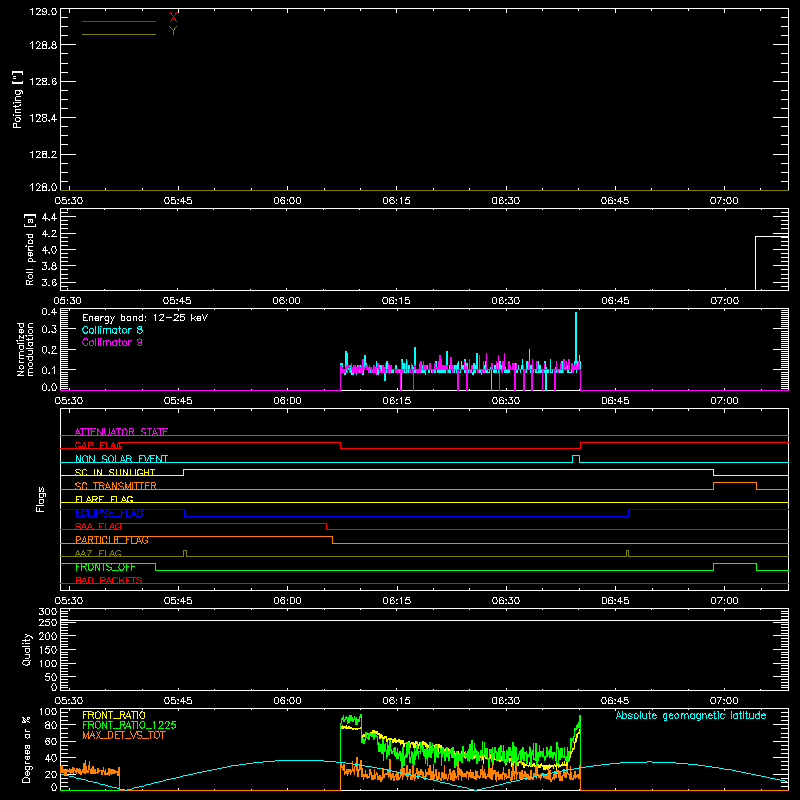Click the red X legend line
This screenshot has width=800, height=800.
click(x=119, y=21)
